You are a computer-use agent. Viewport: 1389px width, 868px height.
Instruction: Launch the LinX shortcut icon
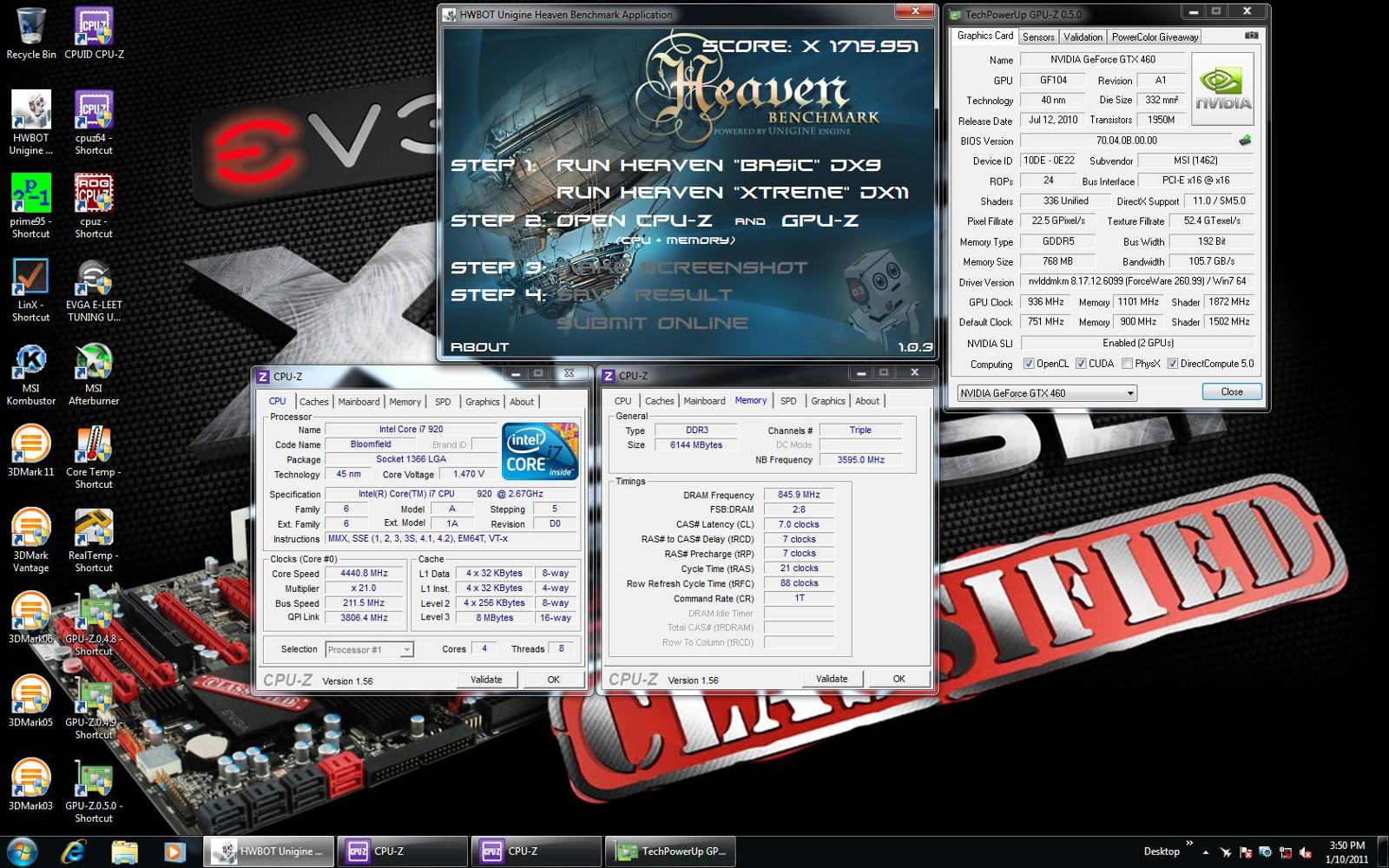pos(30,289)
